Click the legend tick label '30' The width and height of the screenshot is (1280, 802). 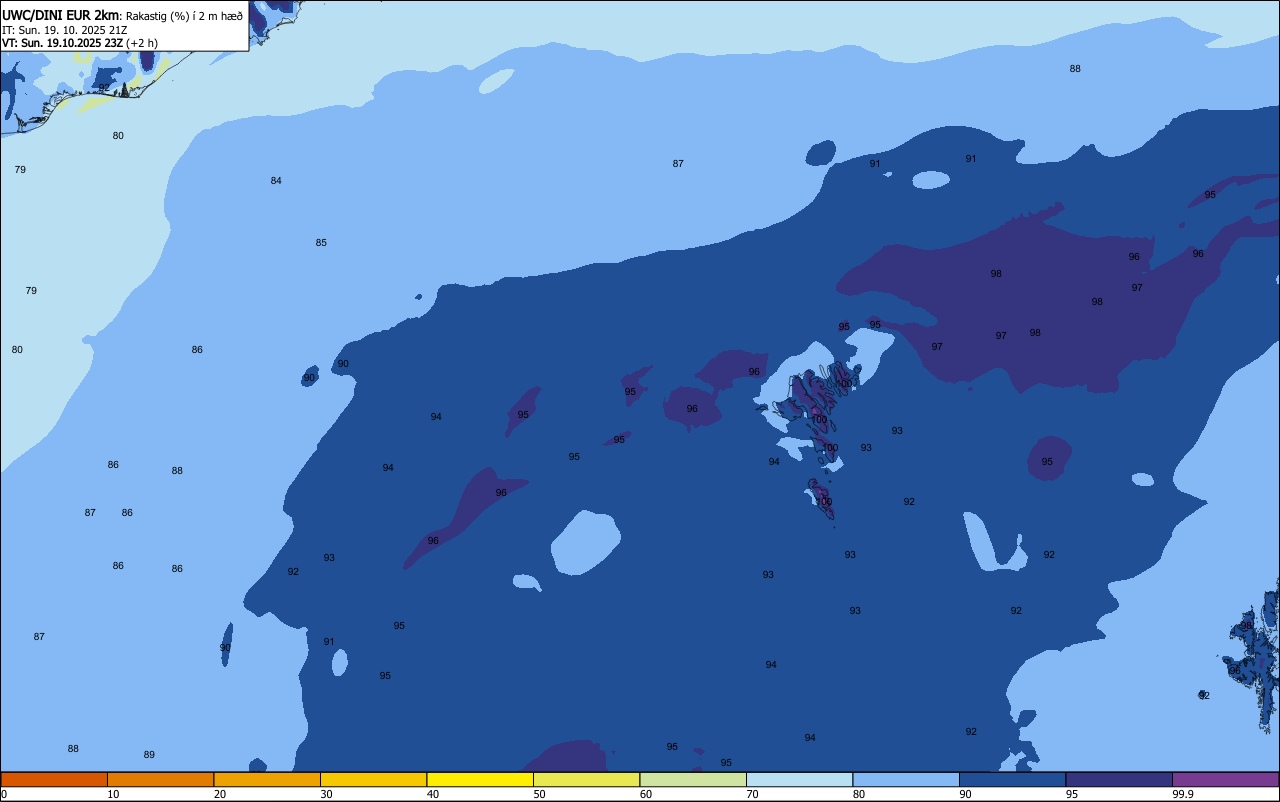tap(326, 794)
